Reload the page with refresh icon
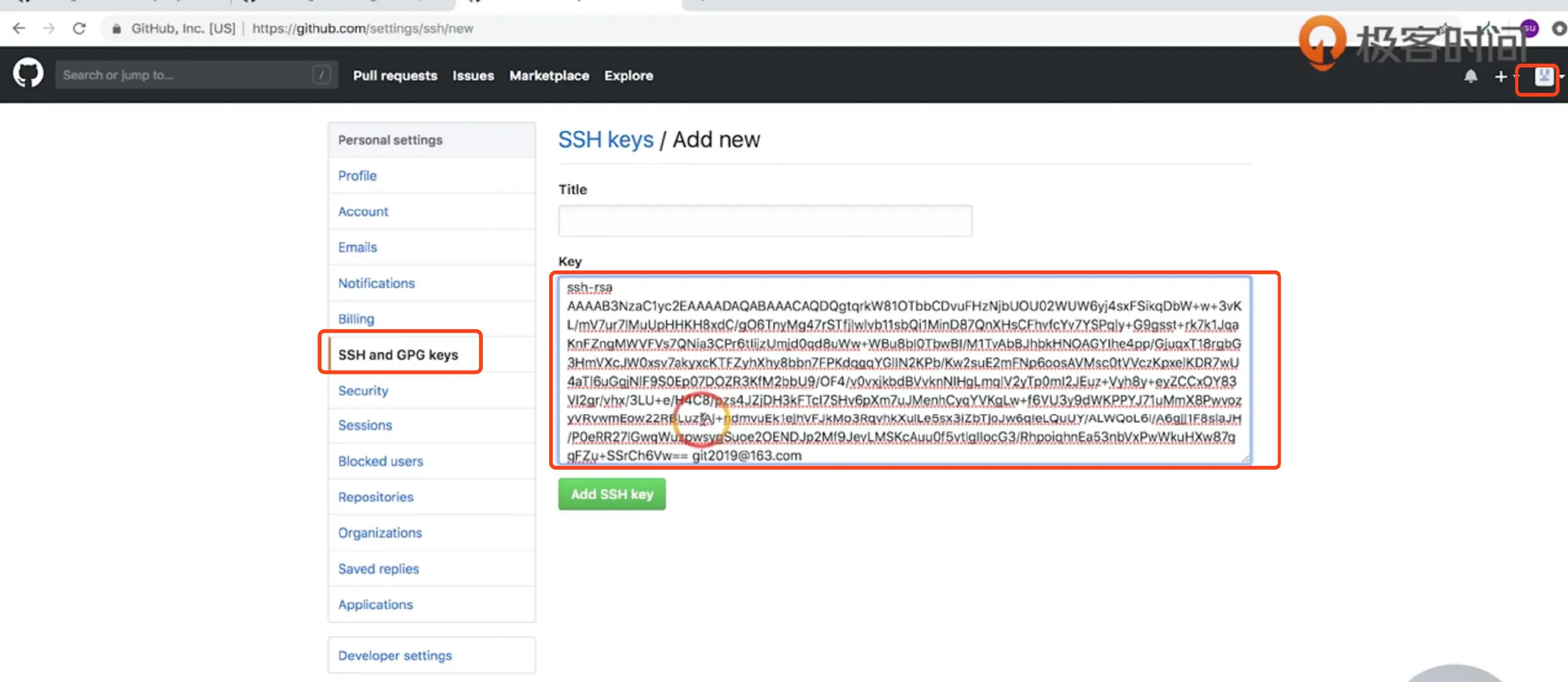 (x=80, y=28)
